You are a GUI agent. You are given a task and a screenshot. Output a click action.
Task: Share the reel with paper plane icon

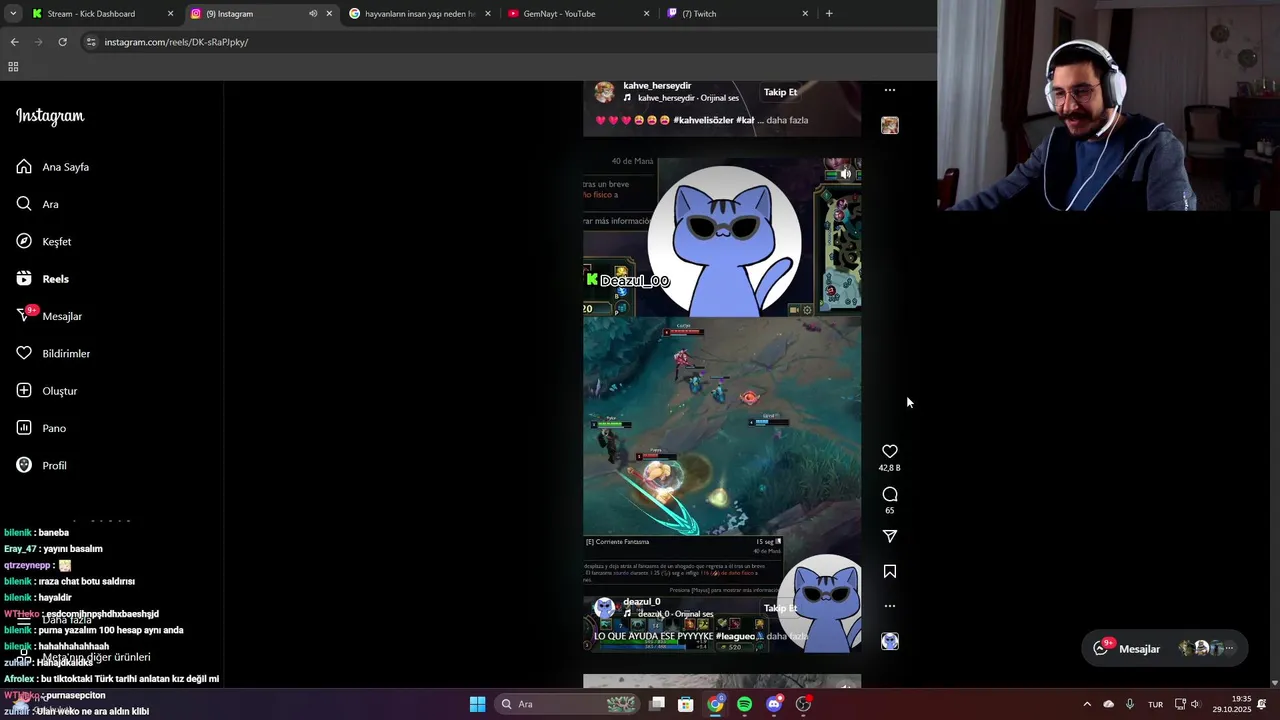click(x=889, y=536)
